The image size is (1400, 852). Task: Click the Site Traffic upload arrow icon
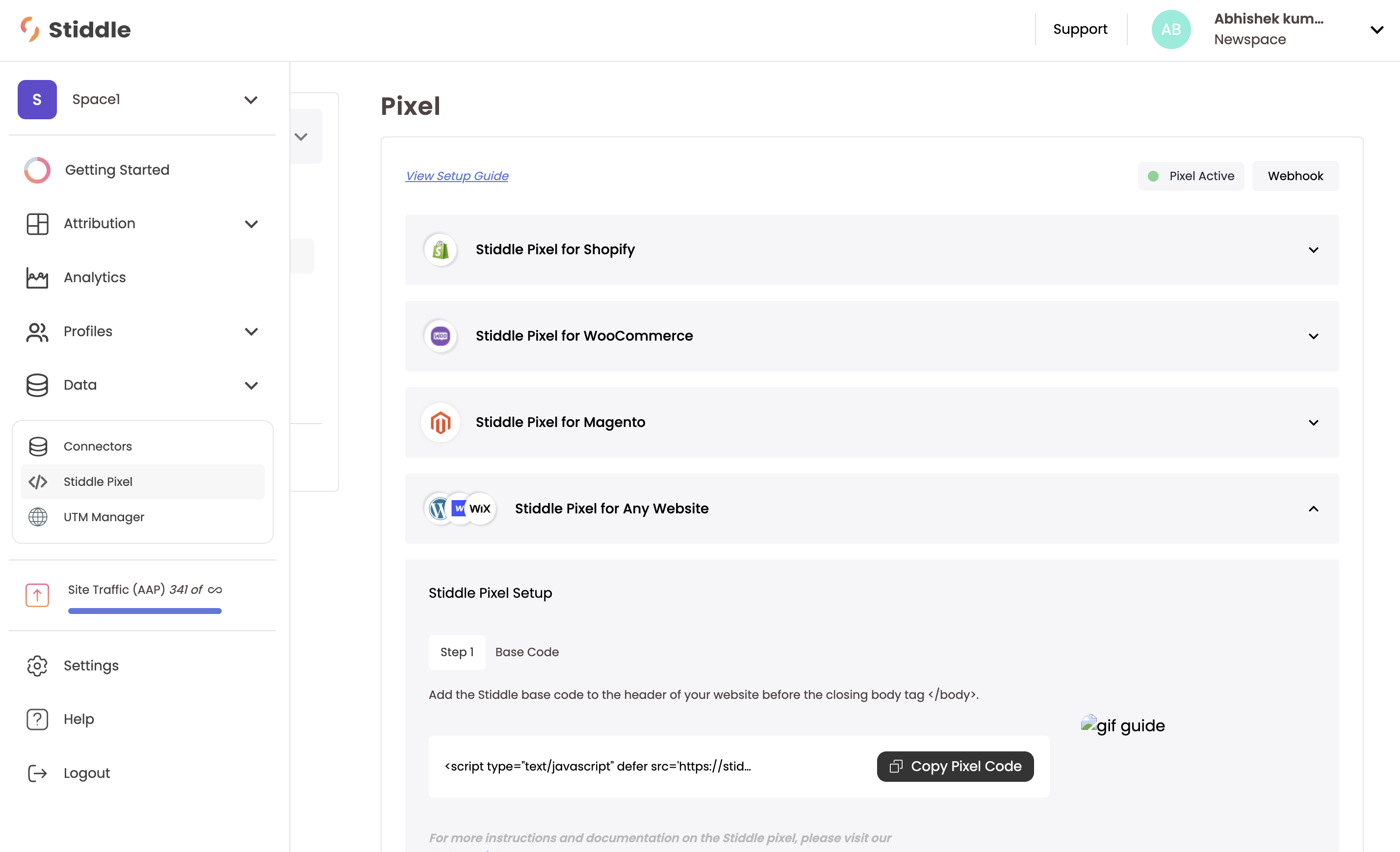click(37, 594)
